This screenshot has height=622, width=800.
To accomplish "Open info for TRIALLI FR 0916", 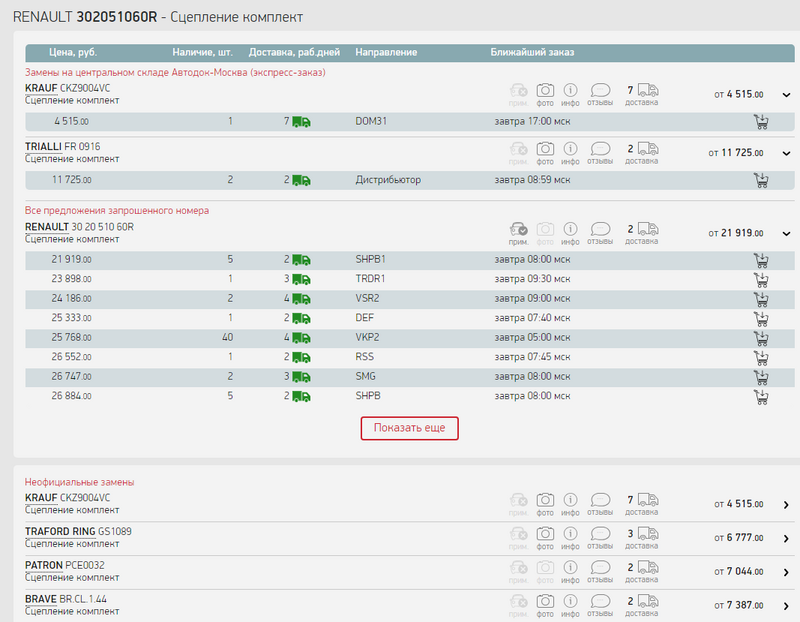I will 570,153.
